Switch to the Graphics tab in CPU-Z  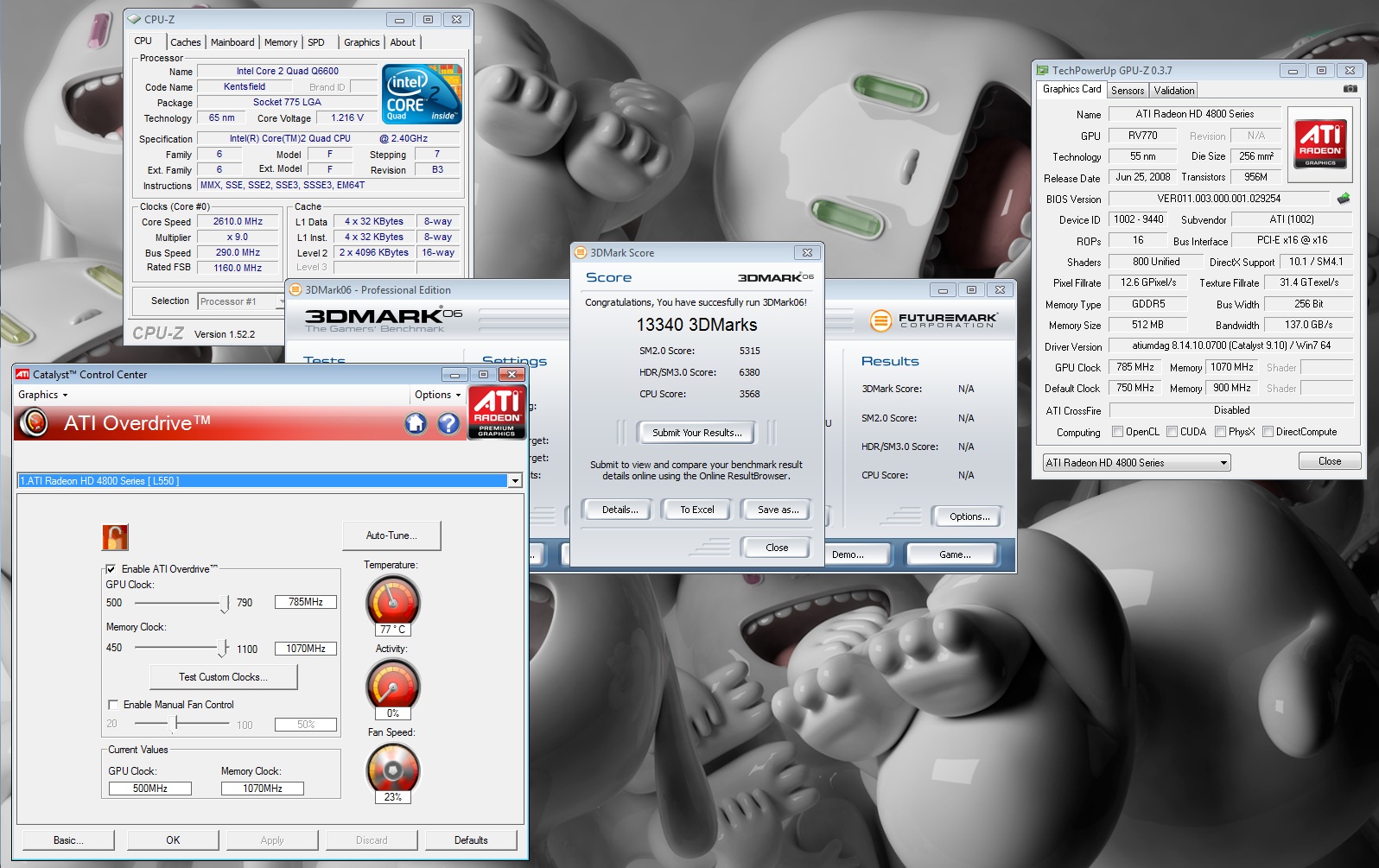tap(361, 42)
